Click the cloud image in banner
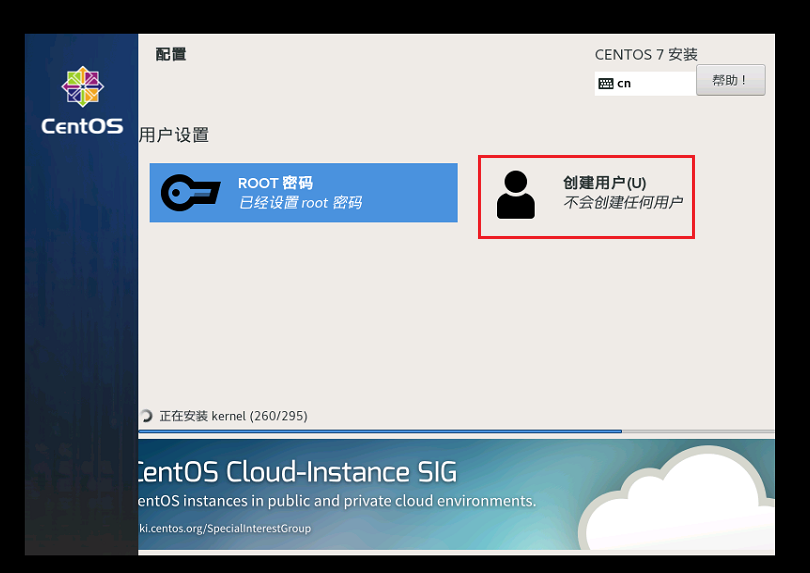The width and height of the screenshot is (810, 573). (x=676, y=499)
